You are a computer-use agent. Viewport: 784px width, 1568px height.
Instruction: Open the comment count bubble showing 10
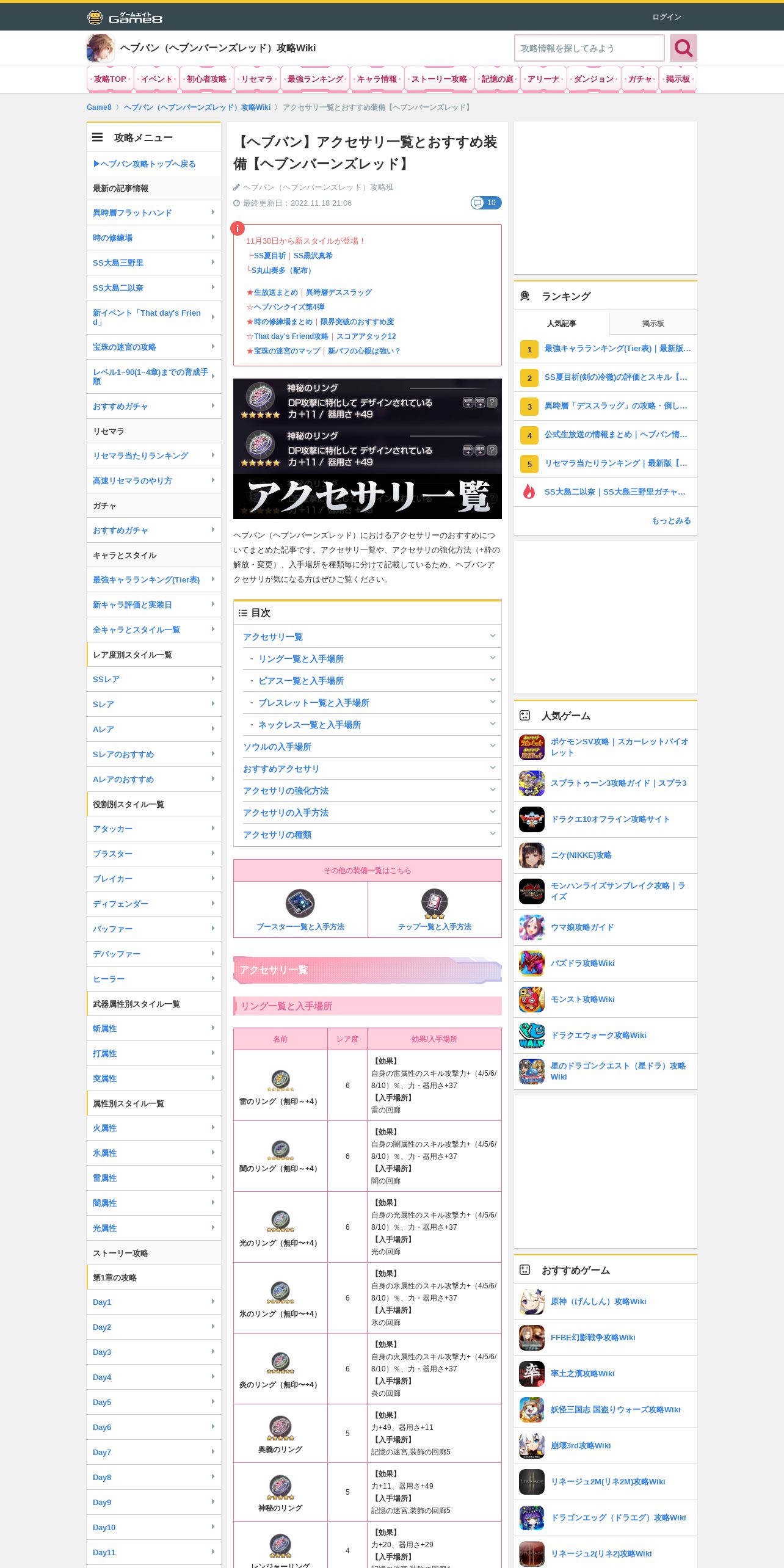(486, 203)
